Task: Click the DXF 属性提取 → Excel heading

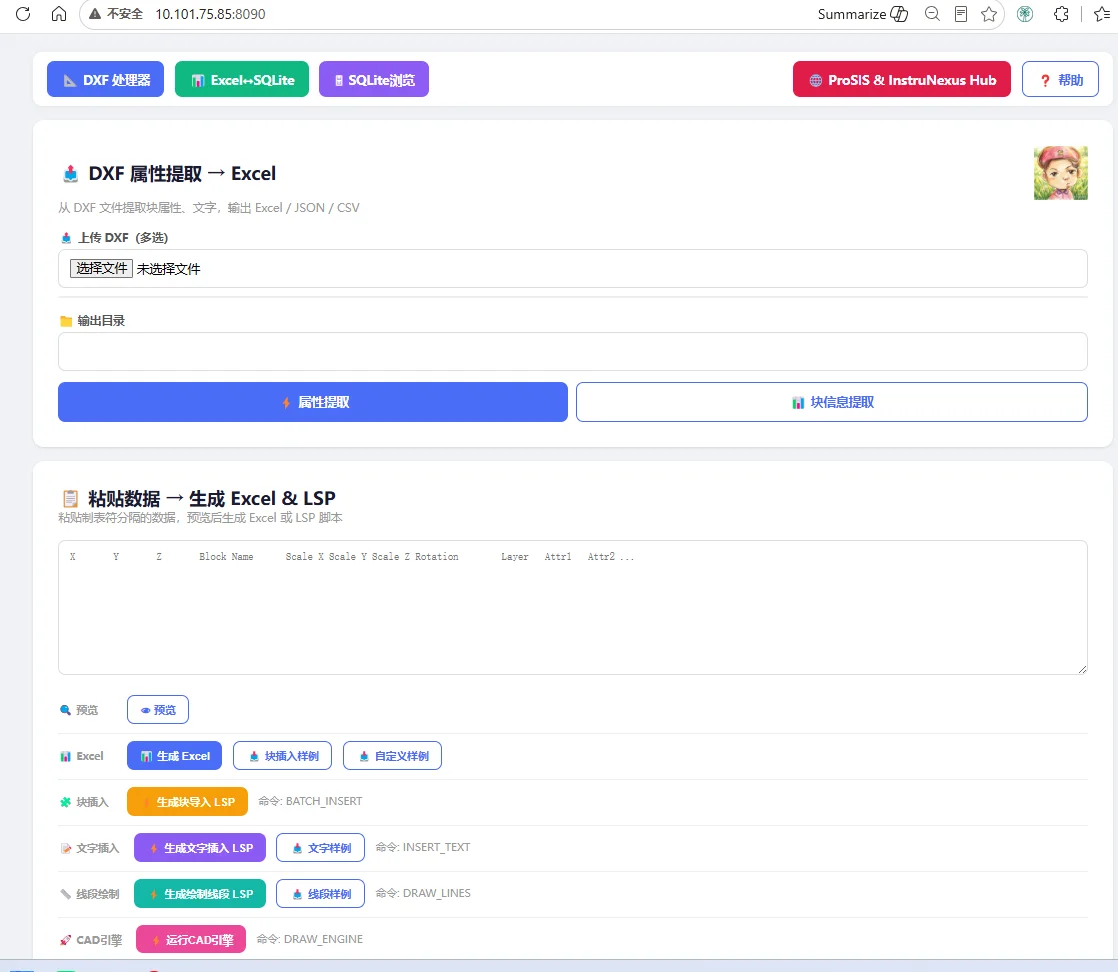Action: click(182, 173)
